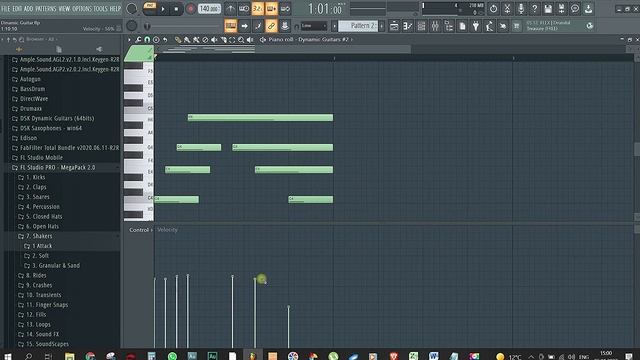Select the Zoom magnifier tool in piano roll
The width and height of the screenshot is (640, 360).
click(x=241, y=40)
